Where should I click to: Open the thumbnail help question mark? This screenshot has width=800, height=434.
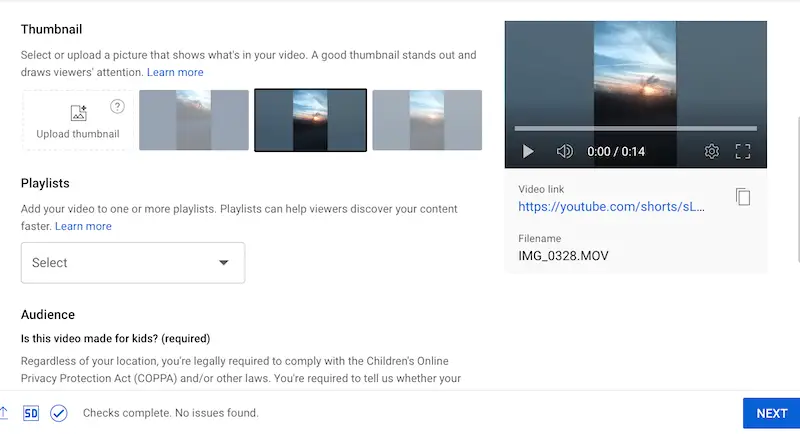tap(117, 107)
